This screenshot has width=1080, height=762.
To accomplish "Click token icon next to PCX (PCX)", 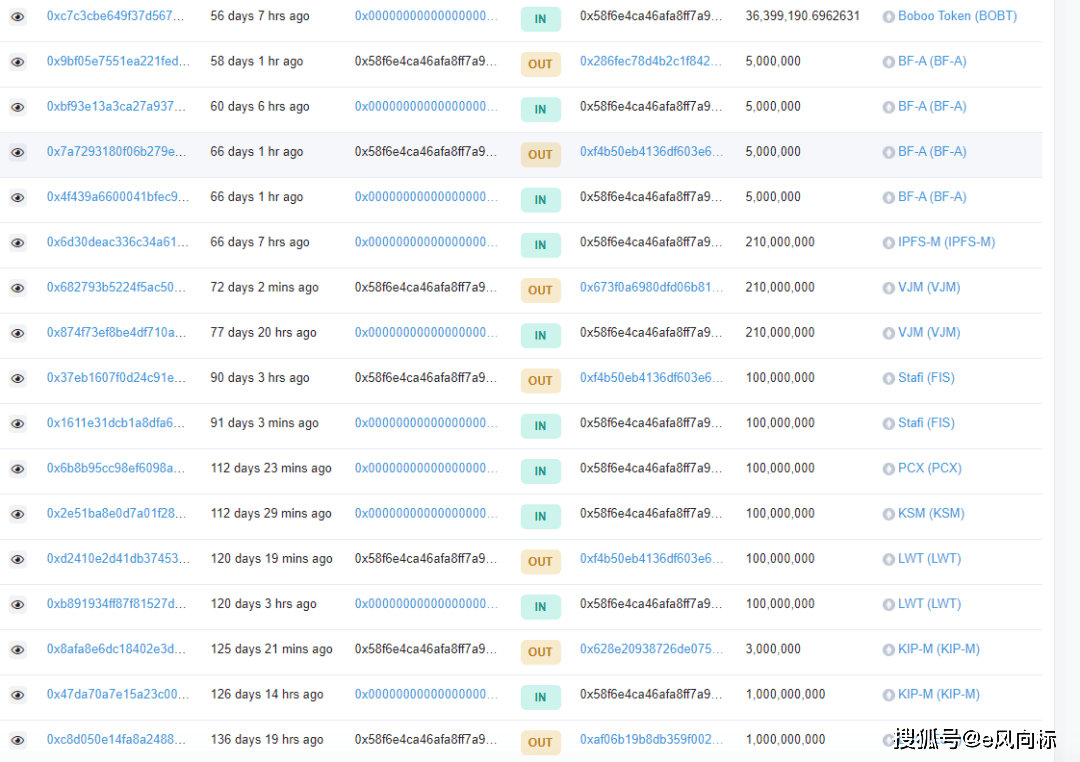I will [x=889, y=468].
